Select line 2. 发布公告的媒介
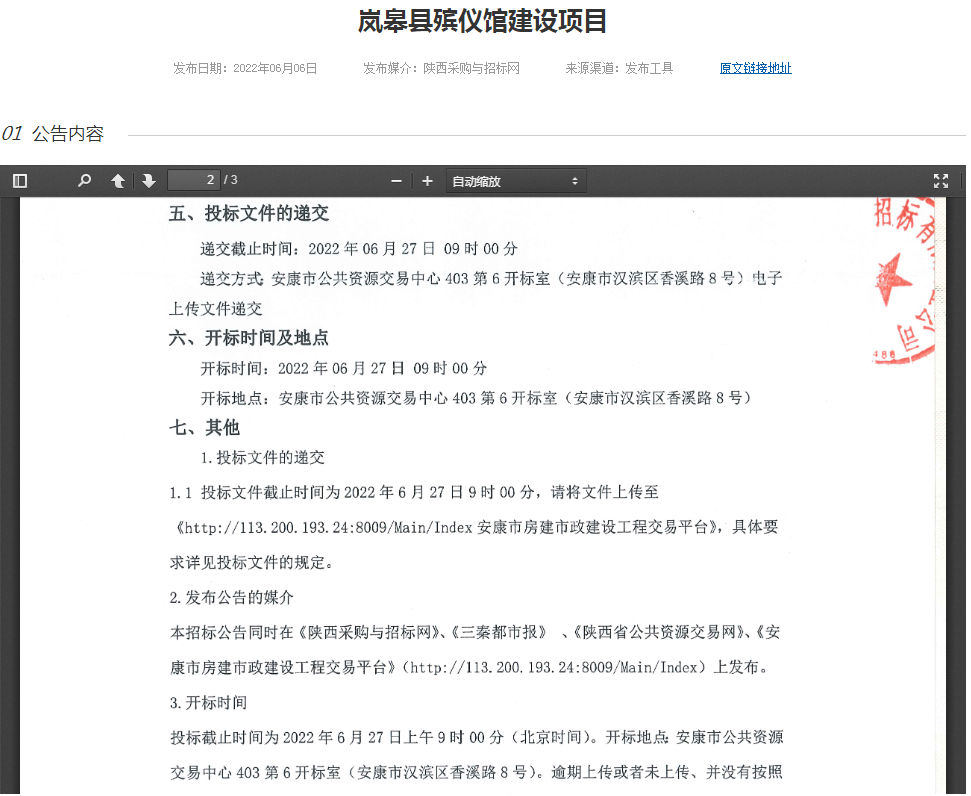971x796 pixels. 232,598
